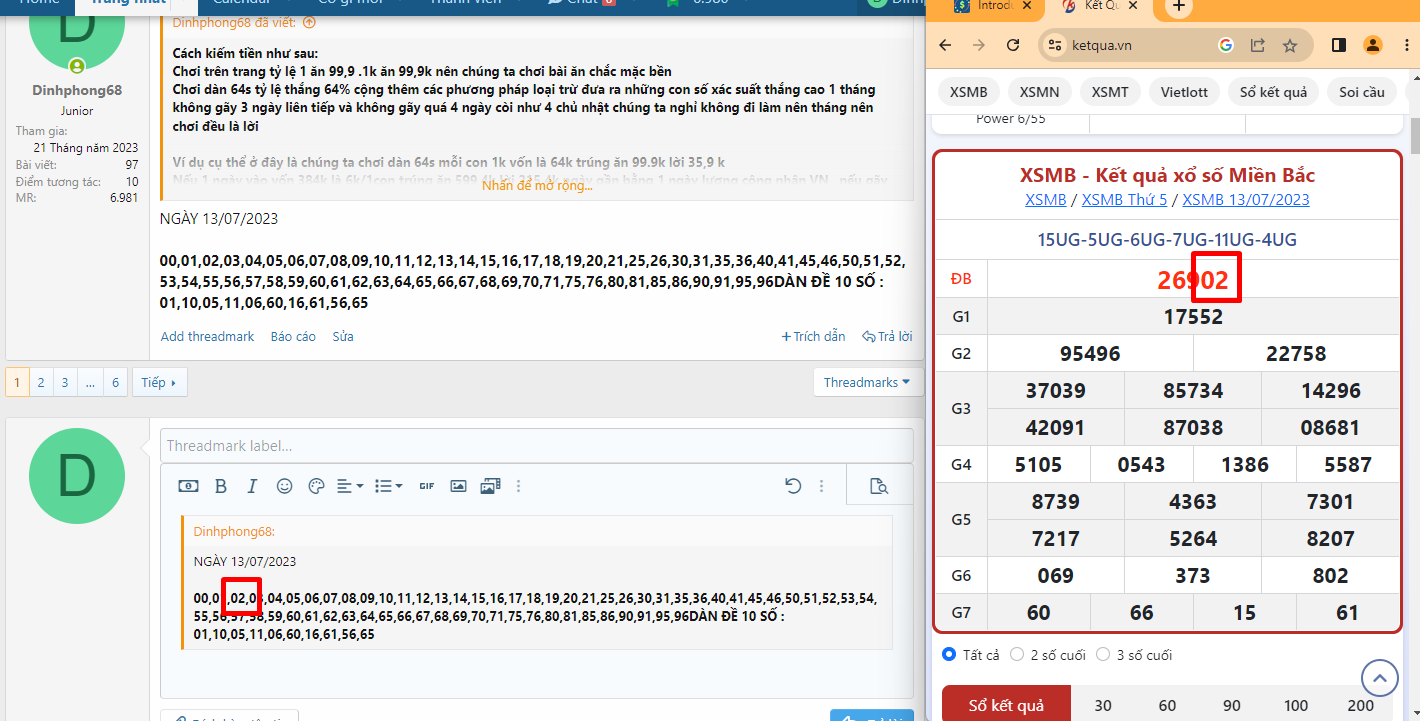
Task: Reload the ketqua.vn page
Action: [x=1013, y=45]
